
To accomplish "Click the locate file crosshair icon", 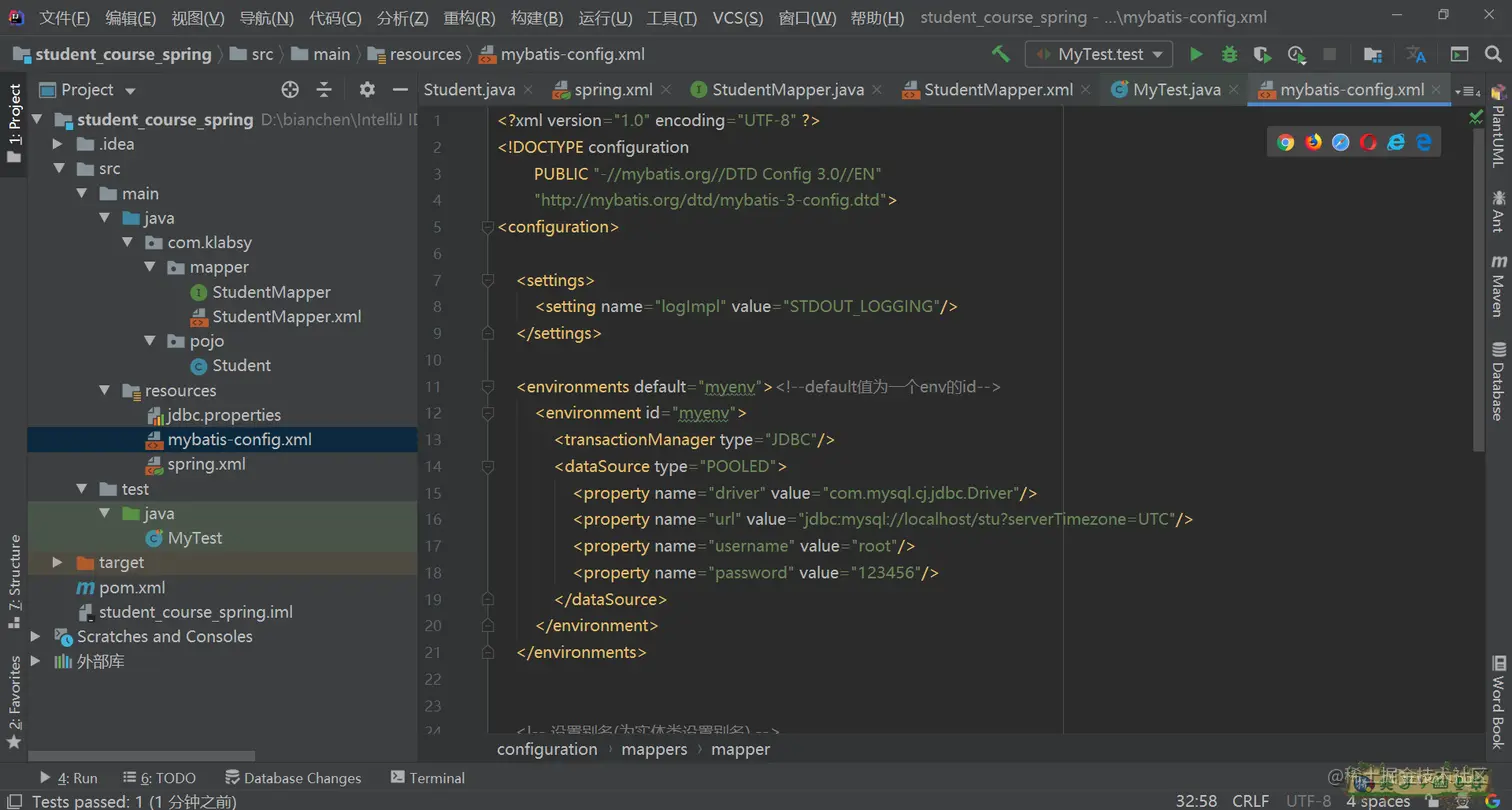I will pos(290,90).
